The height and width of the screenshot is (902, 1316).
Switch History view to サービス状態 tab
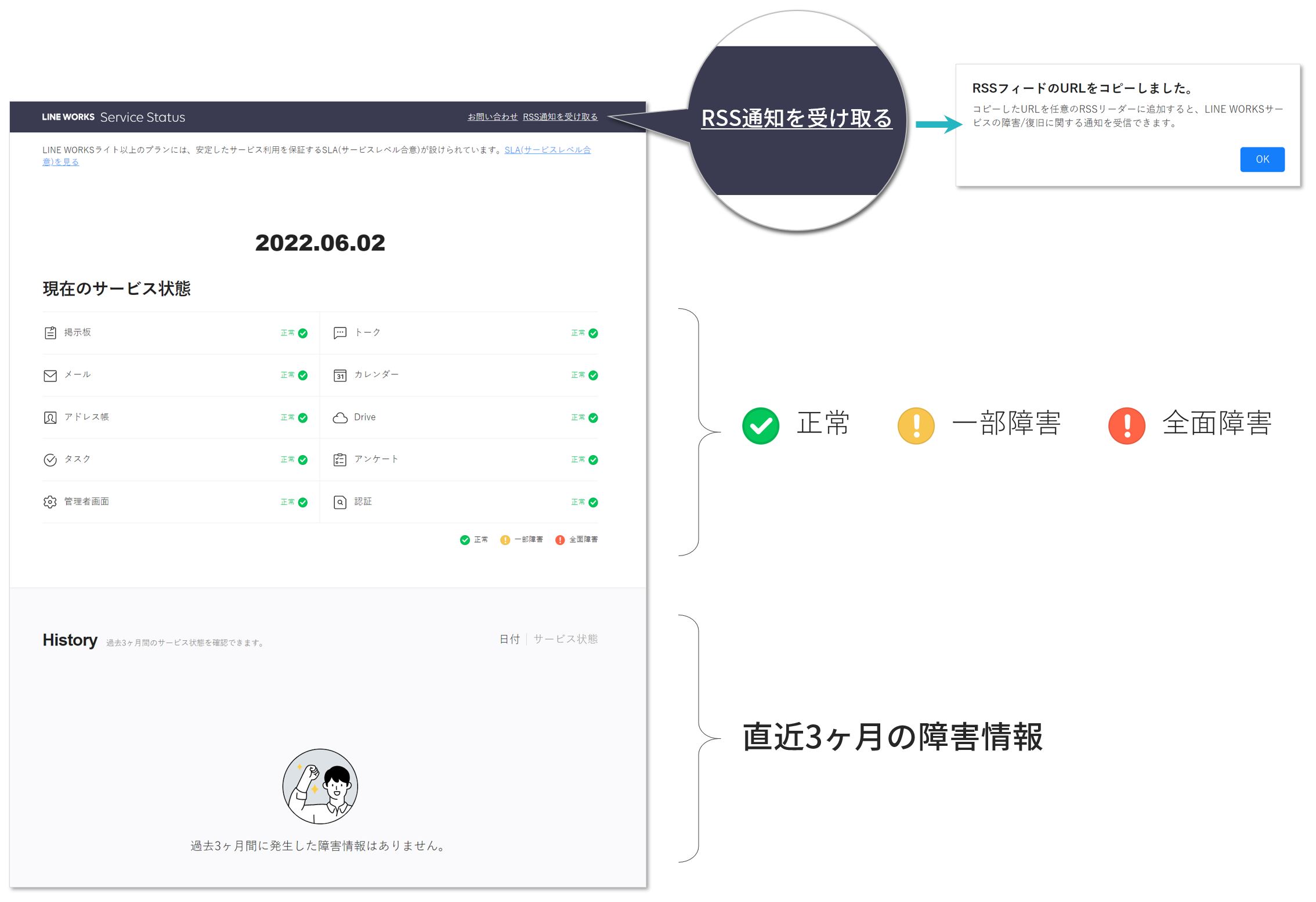[x=565, y=639]
